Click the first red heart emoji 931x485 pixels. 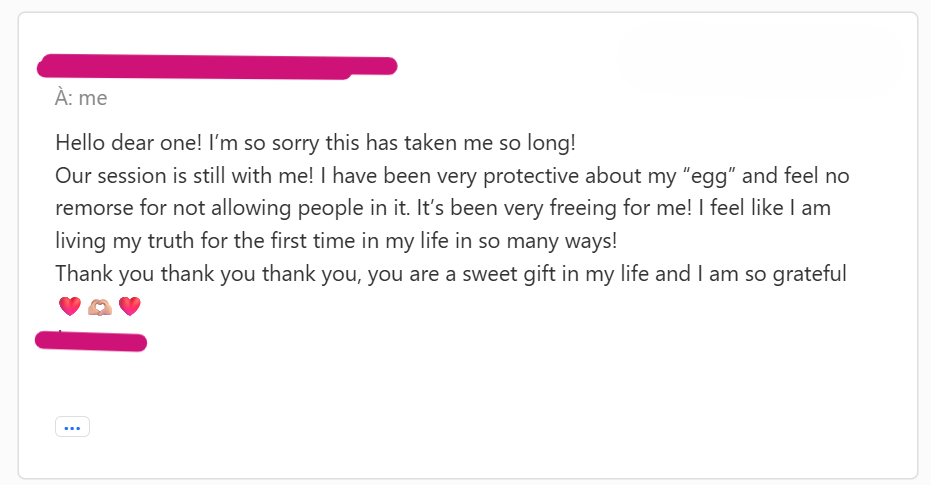(x=69, y=306)
